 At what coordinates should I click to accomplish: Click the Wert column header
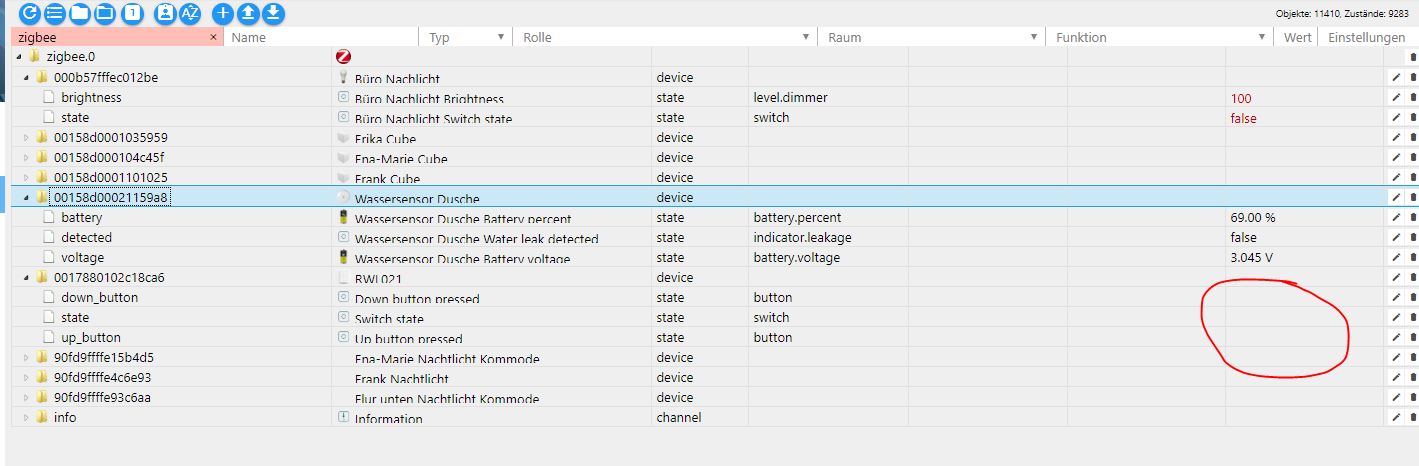[1298, 37]
